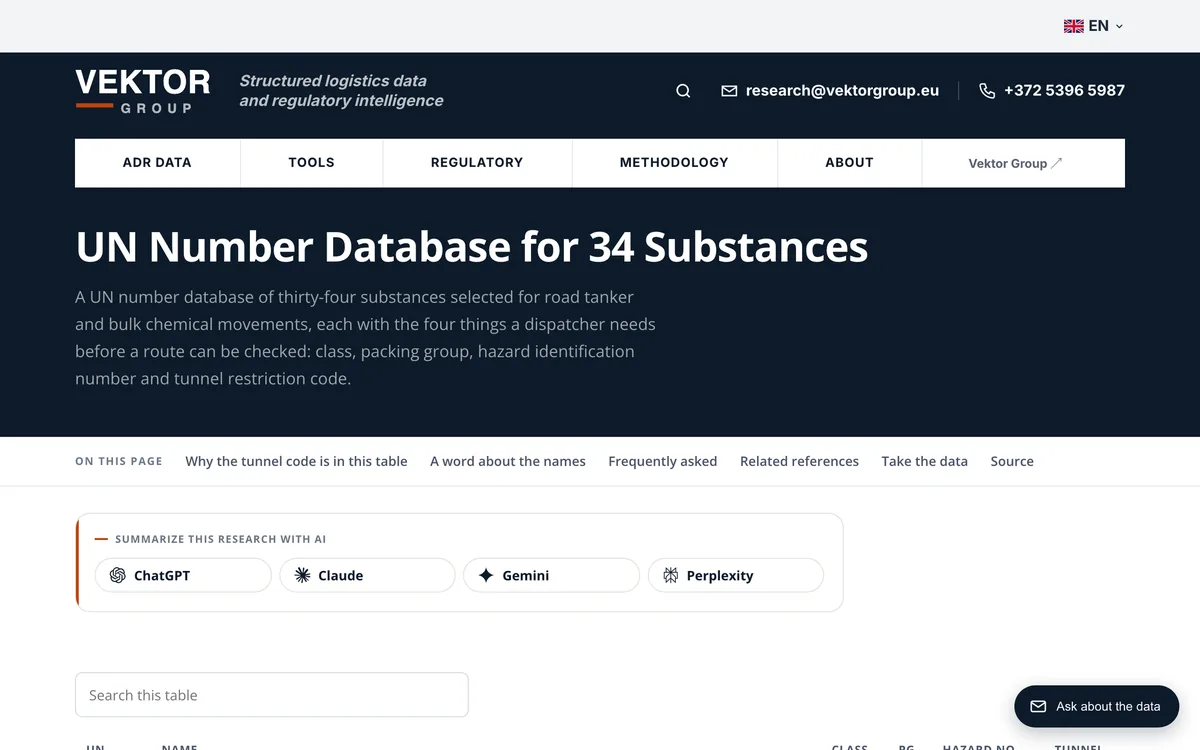Screen dimensions: 1200x750
Task: Open the REGULATORY menu
Action: [x=477, y=162]
